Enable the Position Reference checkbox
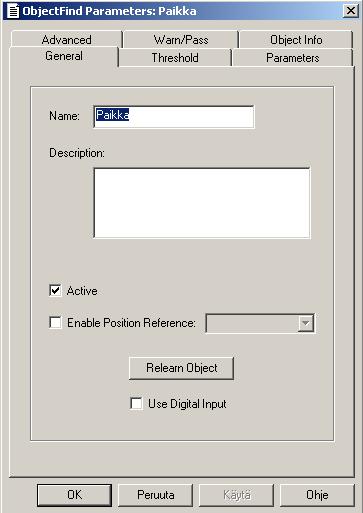Viewport: 363px width, 513px height. 55,322
